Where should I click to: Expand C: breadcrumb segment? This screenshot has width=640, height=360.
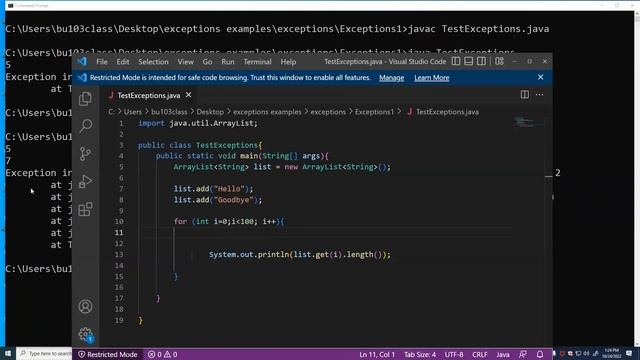click(111, 111)
